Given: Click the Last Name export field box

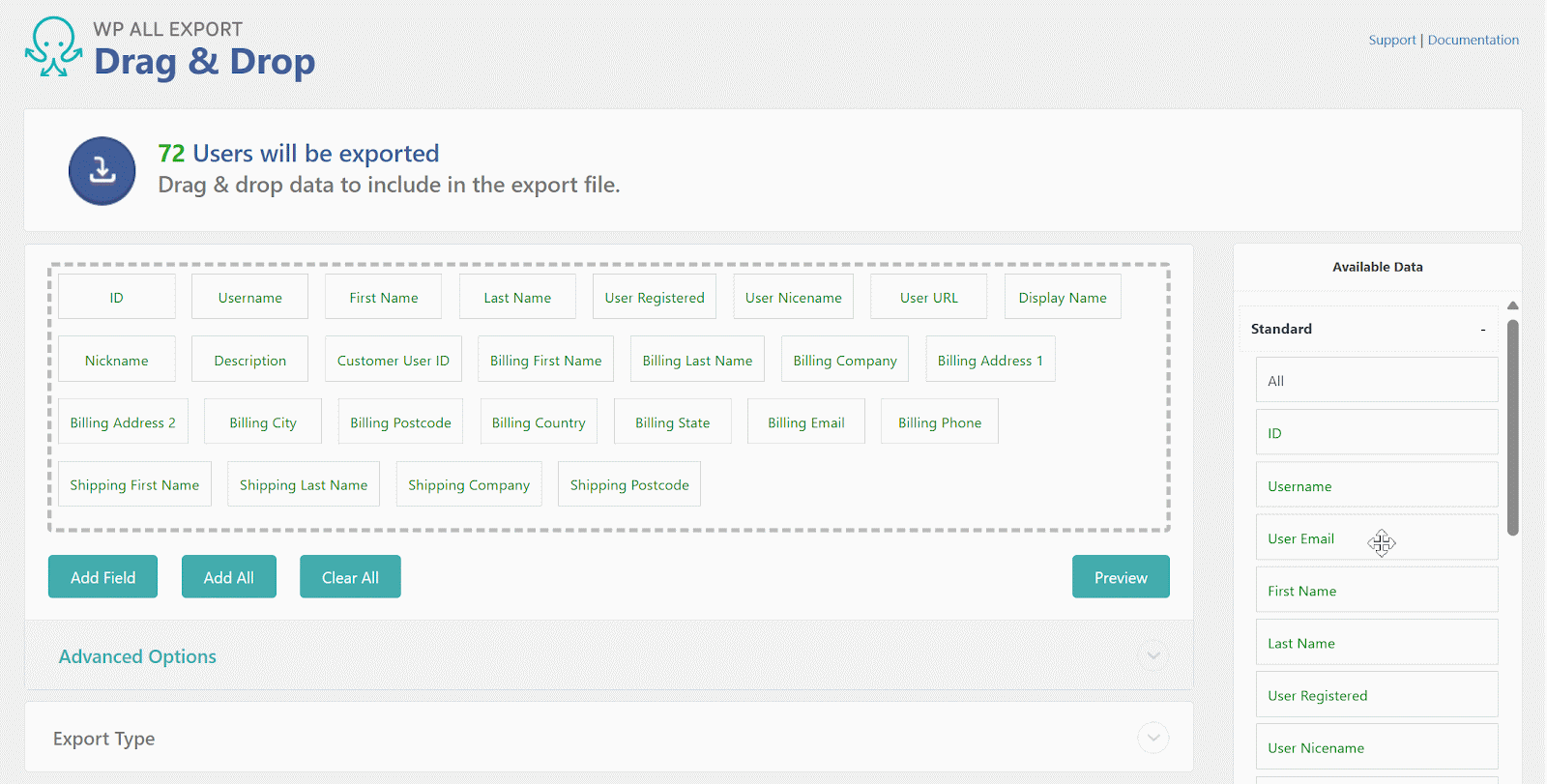Looking at the screenshot, I should (x=517, y=297).
